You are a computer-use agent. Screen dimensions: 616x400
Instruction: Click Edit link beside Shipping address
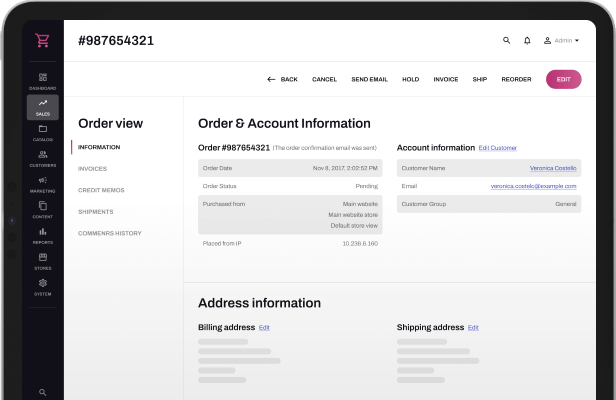point(473,328)
